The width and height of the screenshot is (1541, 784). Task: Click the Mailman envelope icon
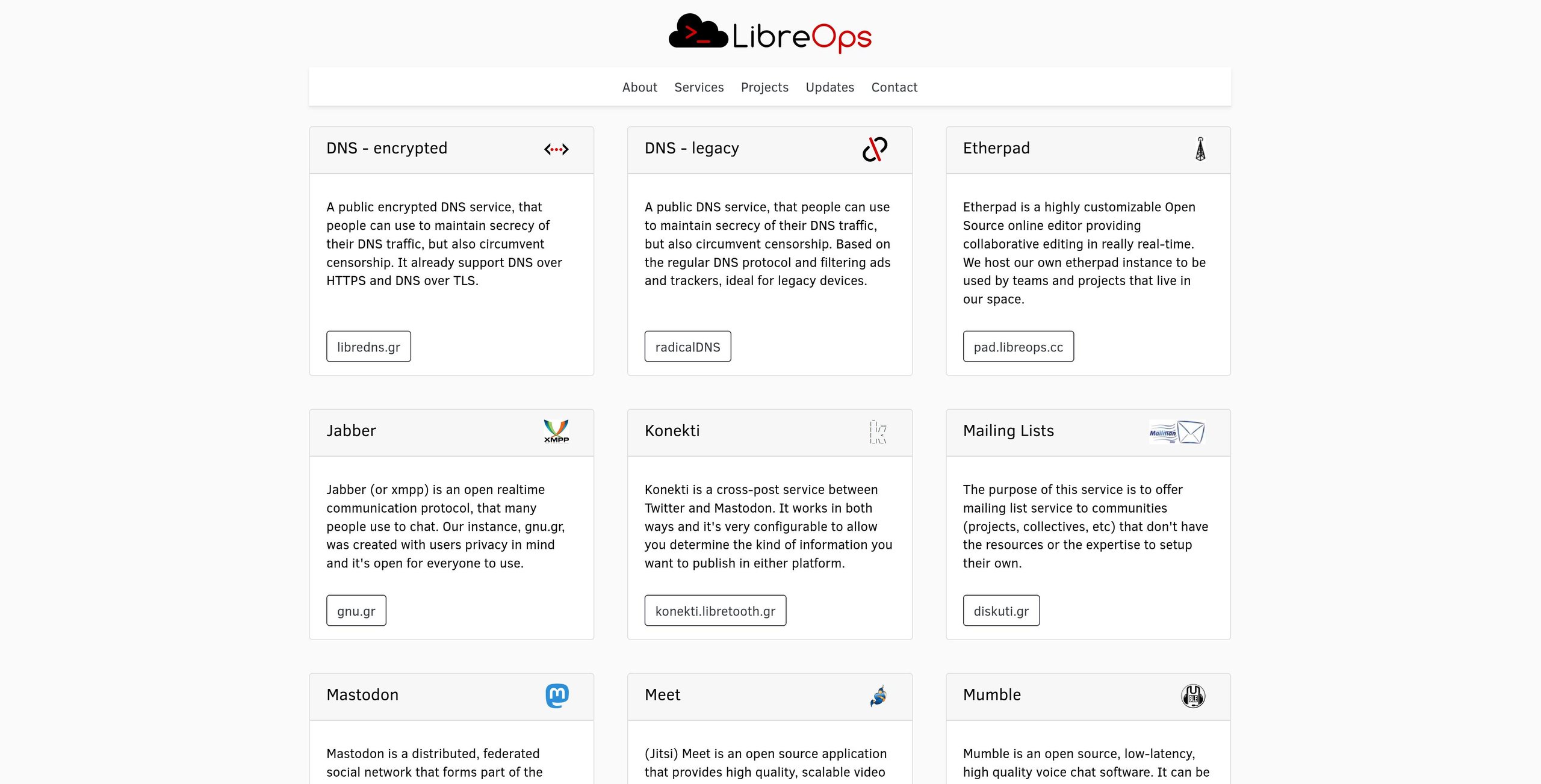pos(1177,432)
